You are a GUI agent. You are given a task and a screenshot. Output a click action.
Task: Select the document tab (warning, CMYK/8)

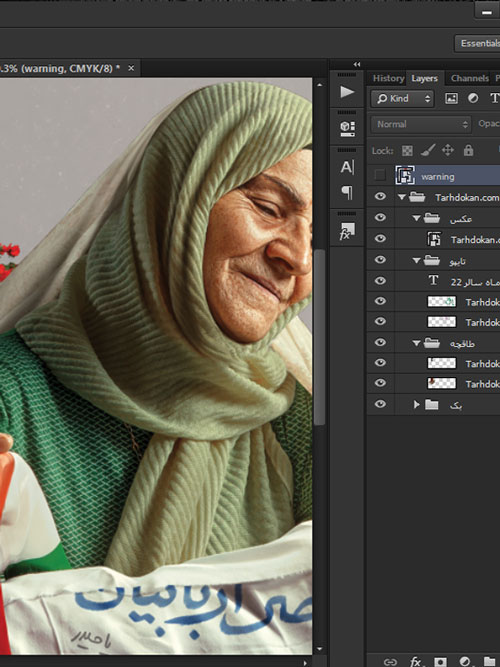click(x=60, y=68)
